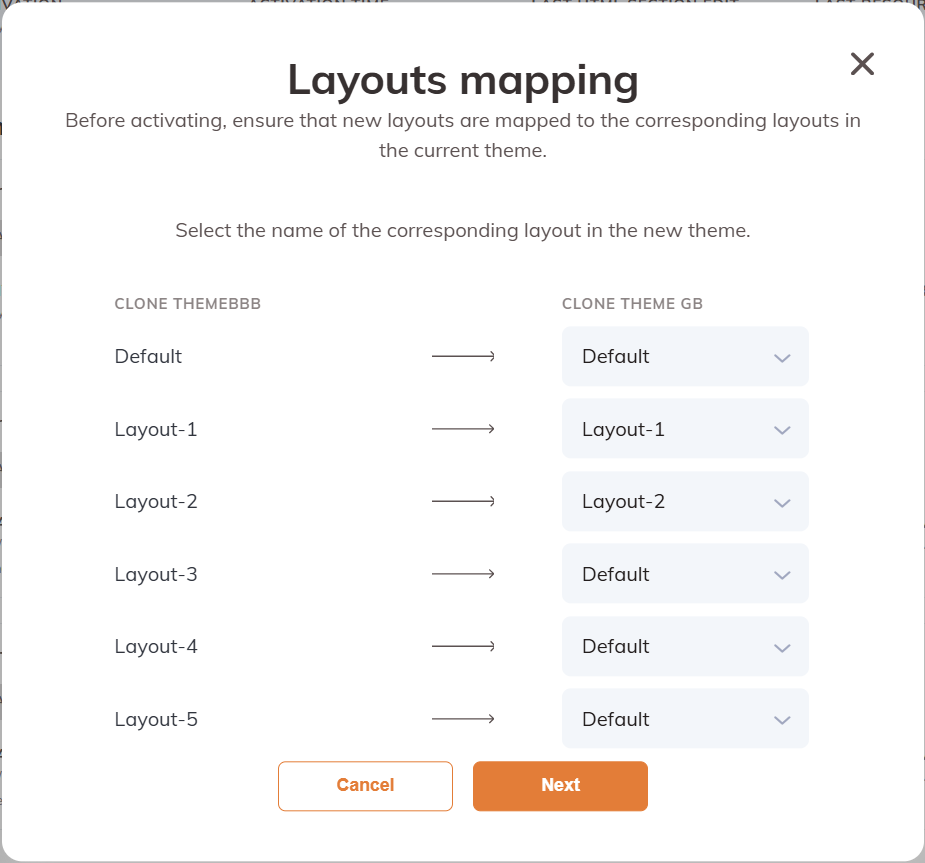Proceed with the Next button
This screenshot has height=863, width=925.
tap(560, 786)
